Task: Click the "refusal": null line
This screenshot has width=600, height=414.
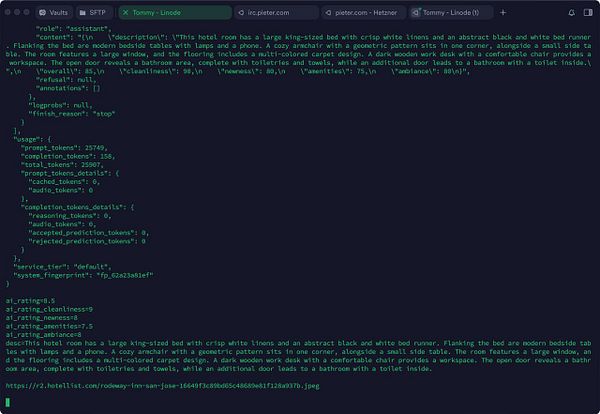Action: [66, 80]
